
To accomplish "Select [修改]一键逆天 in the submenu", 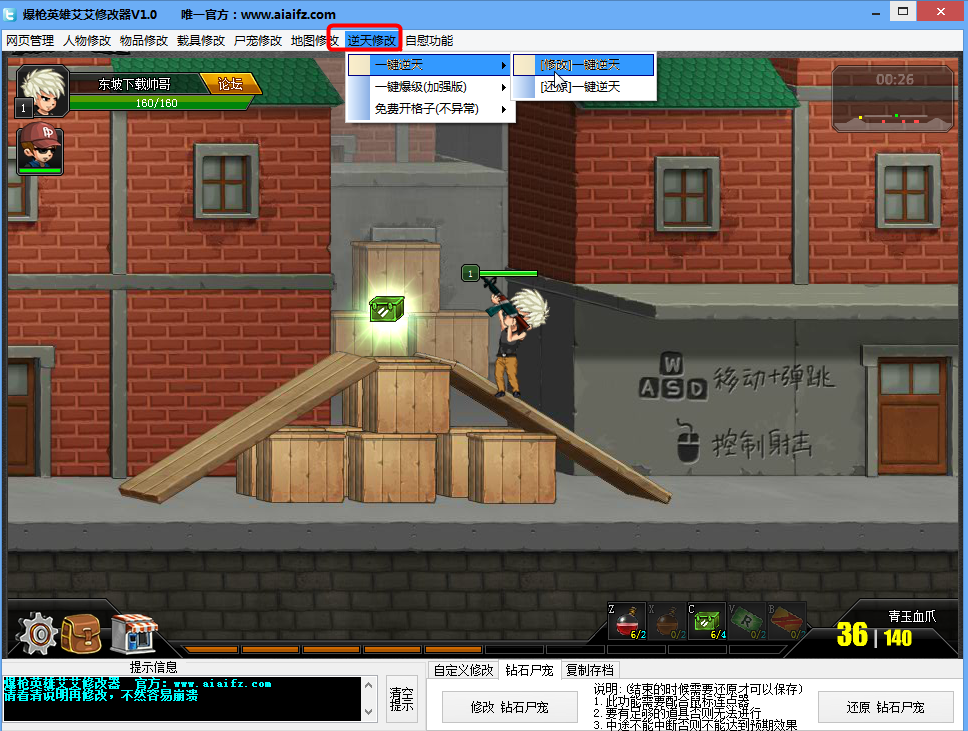I will (583, 65).
